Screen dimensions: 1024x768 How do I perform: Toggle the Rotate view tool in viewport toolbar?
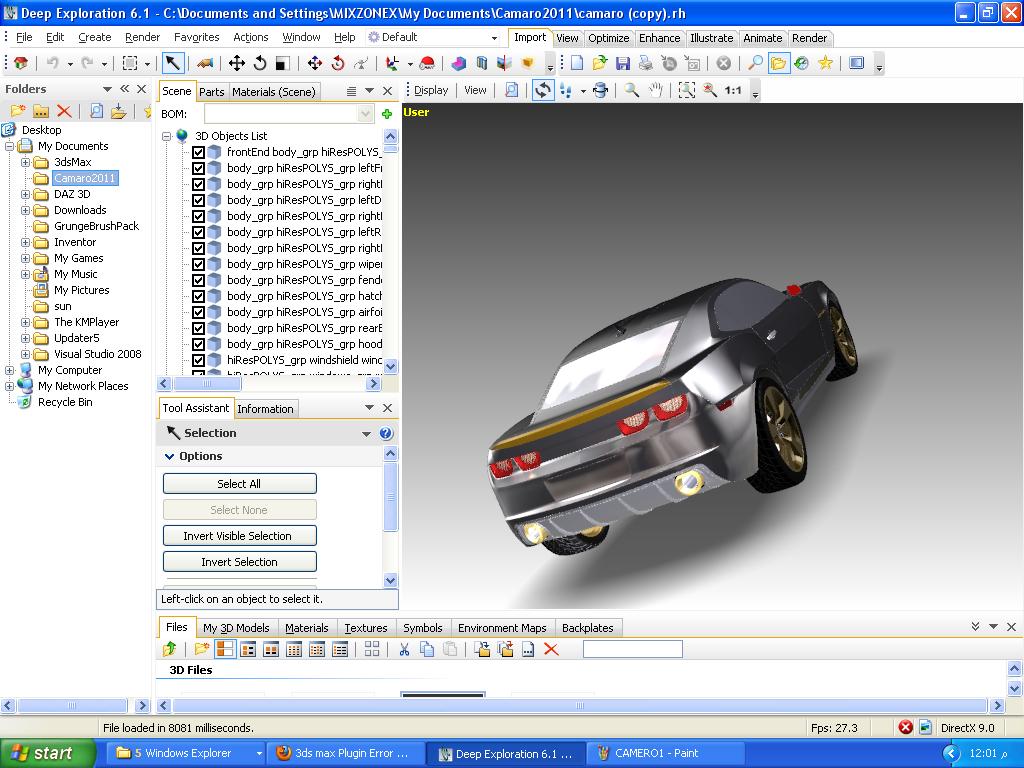click(543, 90)
